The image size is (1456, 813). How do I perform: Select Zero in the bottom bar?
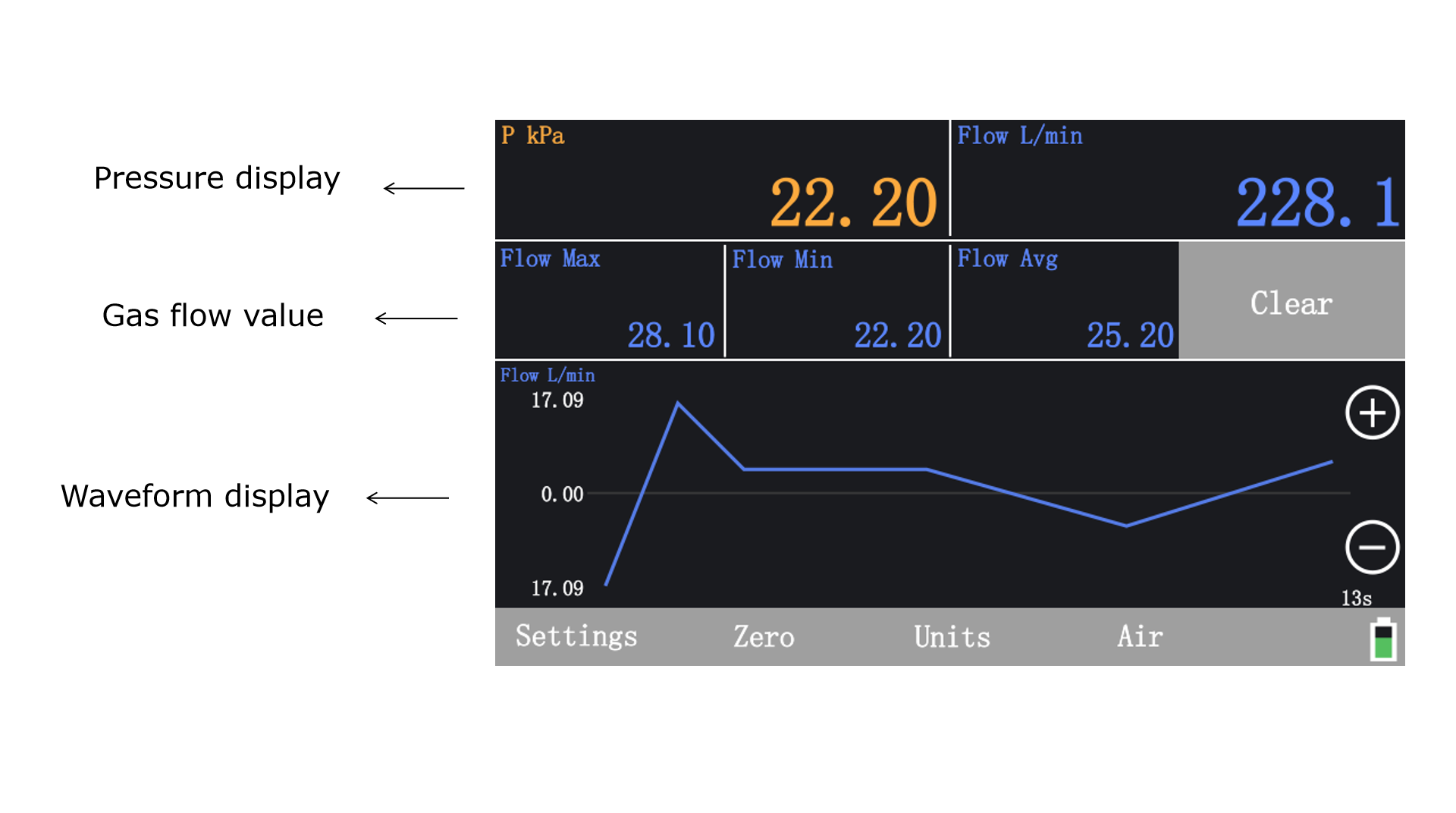tap(764, 636)
